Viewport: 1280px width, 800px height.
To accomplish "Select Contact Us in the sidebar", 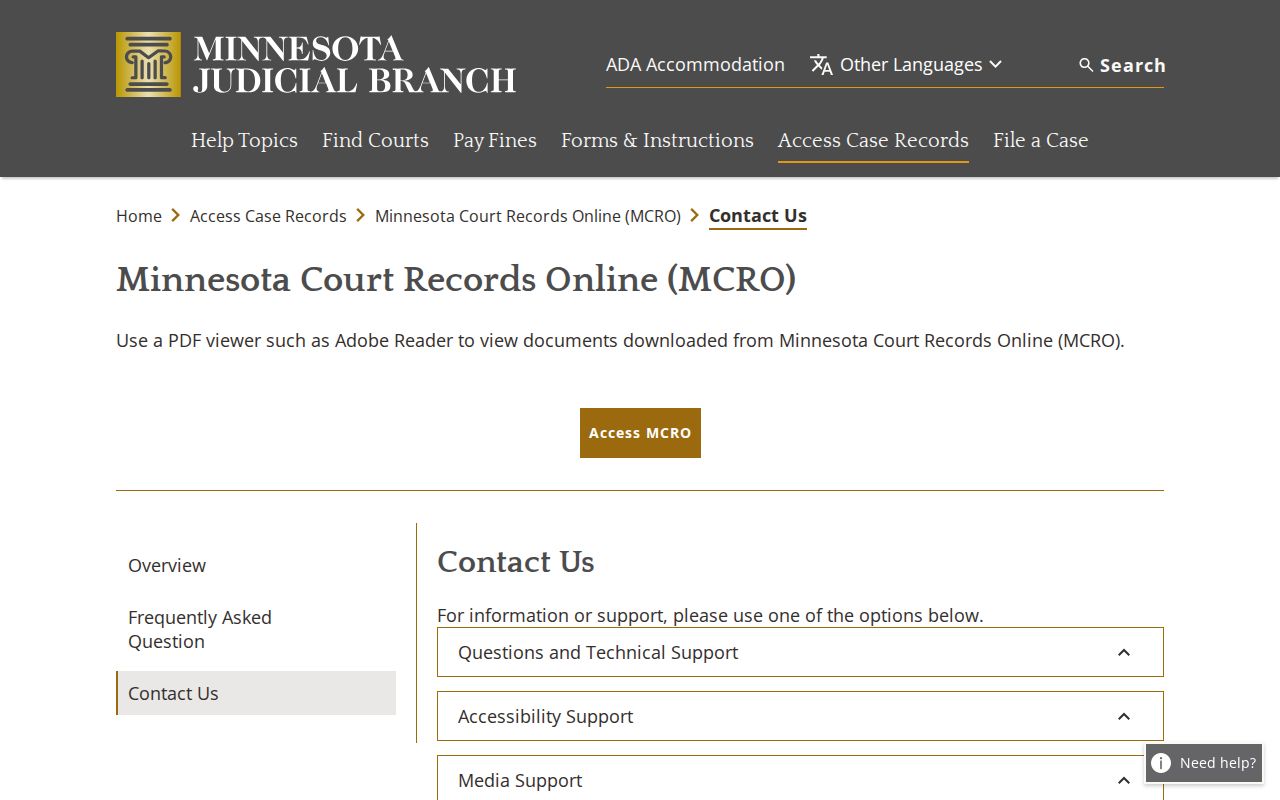I will [x=256, y=693].
